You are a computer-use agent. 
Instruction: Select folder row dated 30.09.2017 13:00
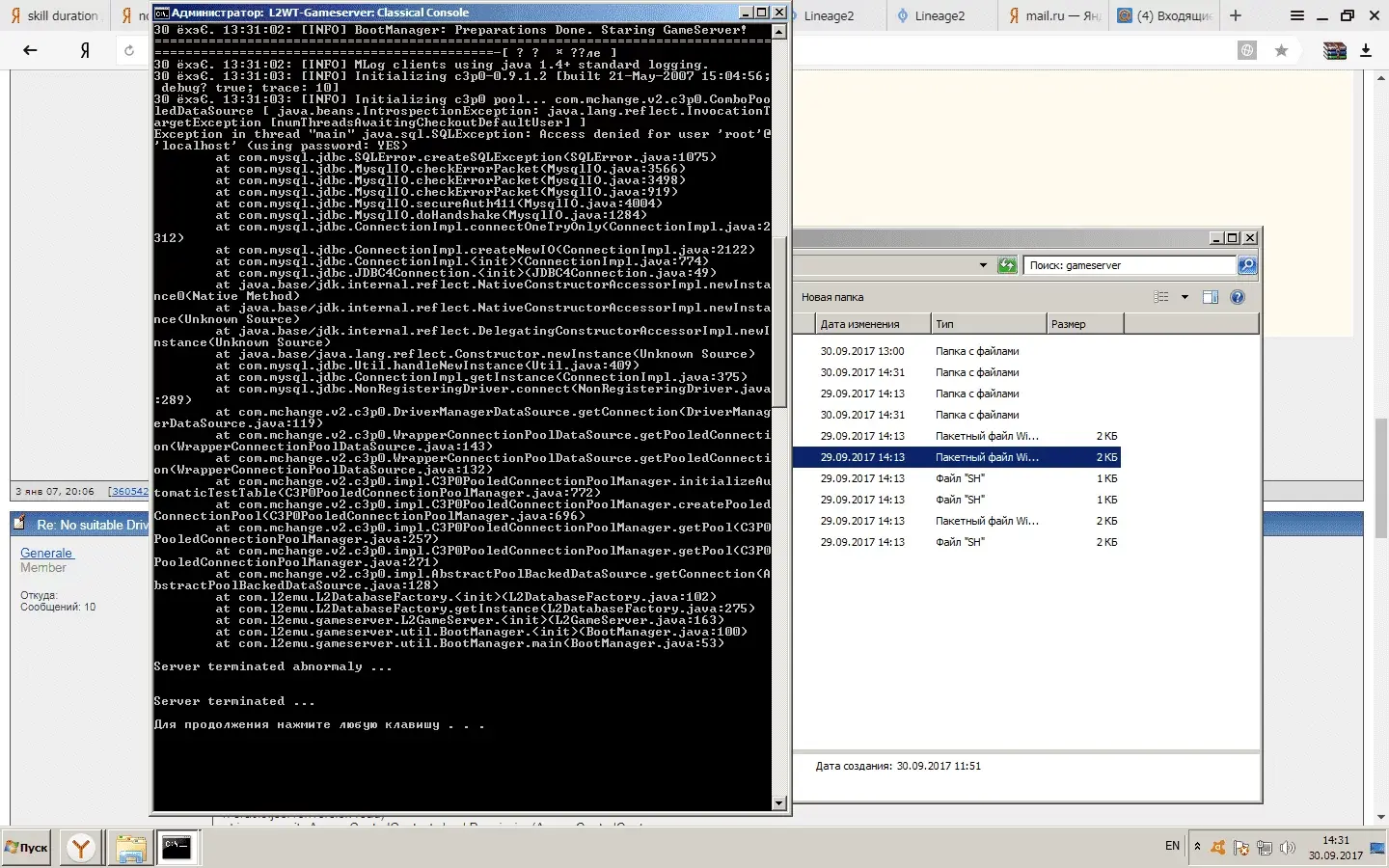click(x=957, y=351)
